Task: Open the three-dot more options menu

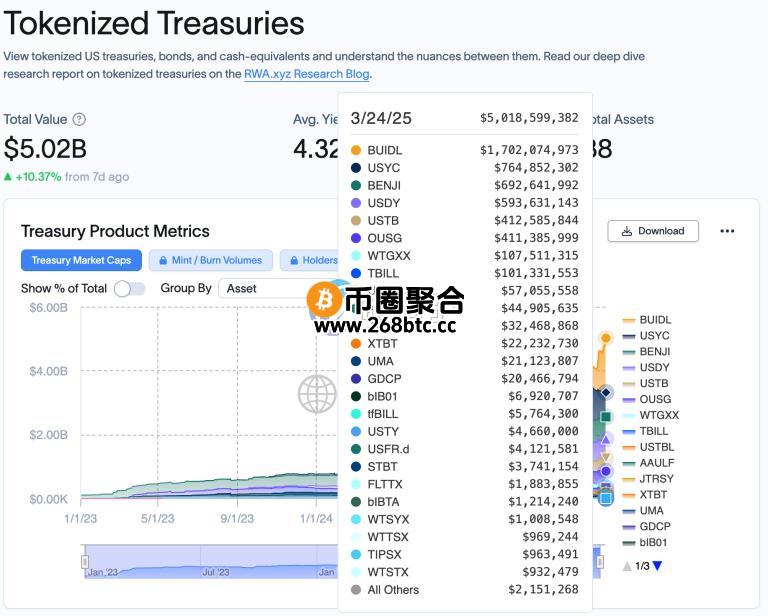Action: coord(727,231)
